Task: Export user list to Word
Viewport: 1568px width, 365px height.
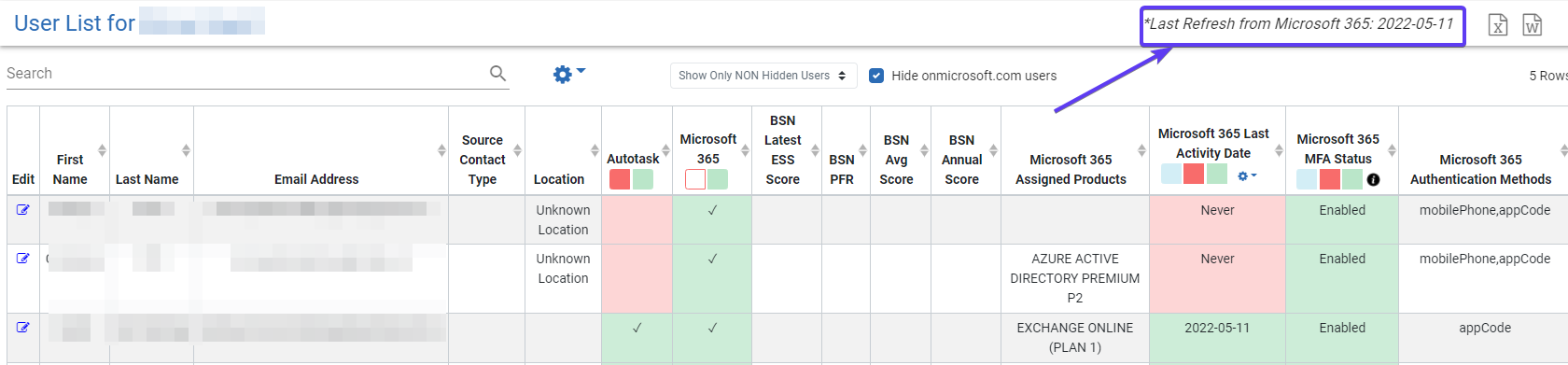Action: [1533, 25]
